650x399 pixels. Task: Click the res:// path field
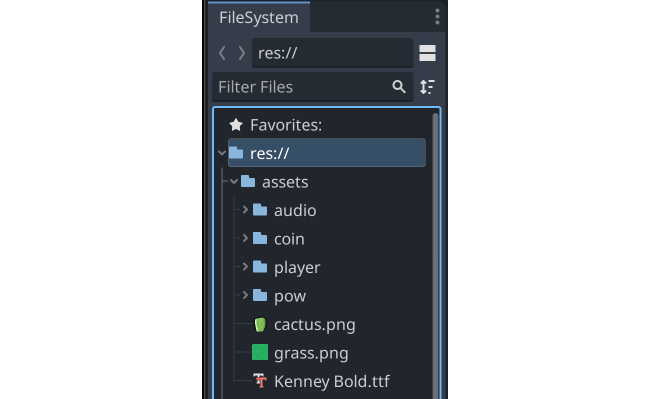pos(332,53)
